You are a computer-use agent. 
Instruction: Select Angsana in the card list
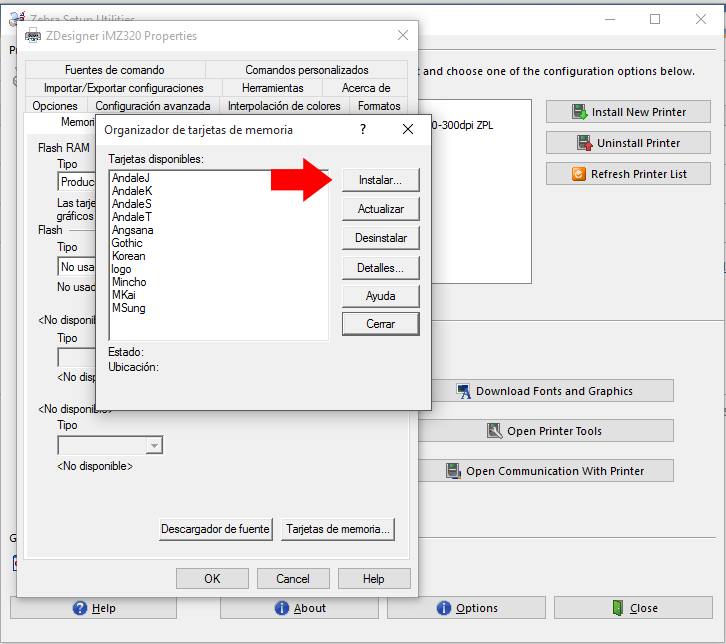click(x=132, y=230)
